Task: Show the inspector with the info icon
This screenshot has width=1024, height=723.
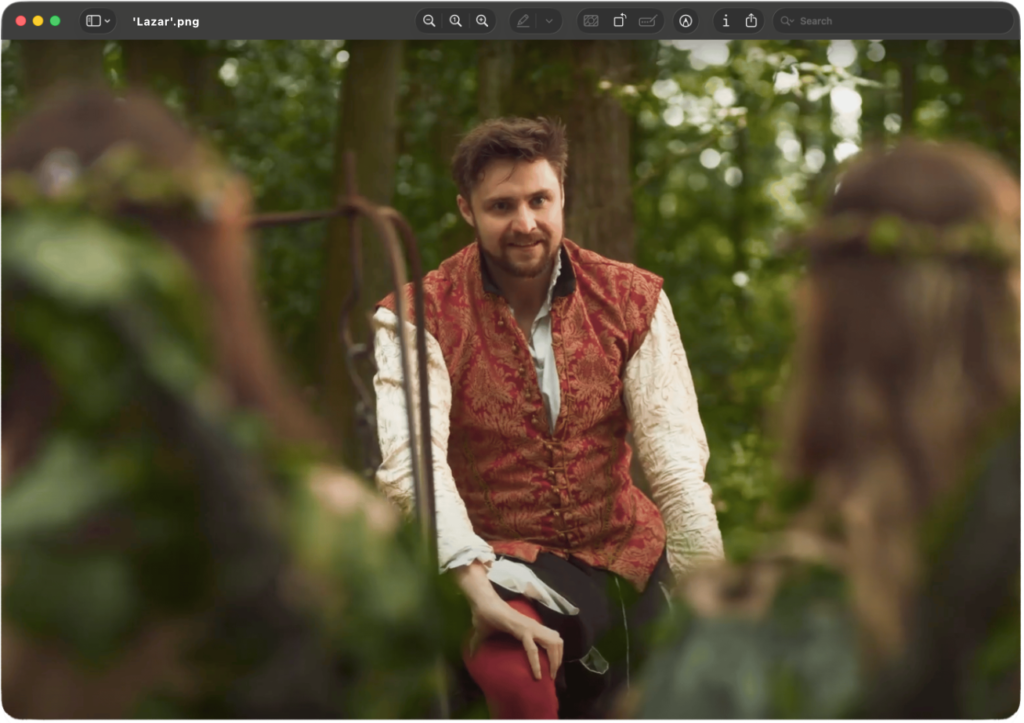Action: coord(726,21)
